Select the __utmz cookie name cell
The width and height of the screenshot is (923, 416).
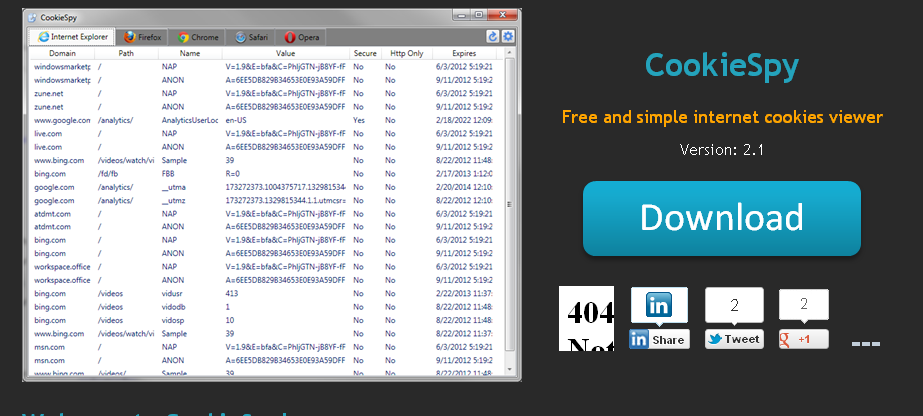click(x=174, y=200)
